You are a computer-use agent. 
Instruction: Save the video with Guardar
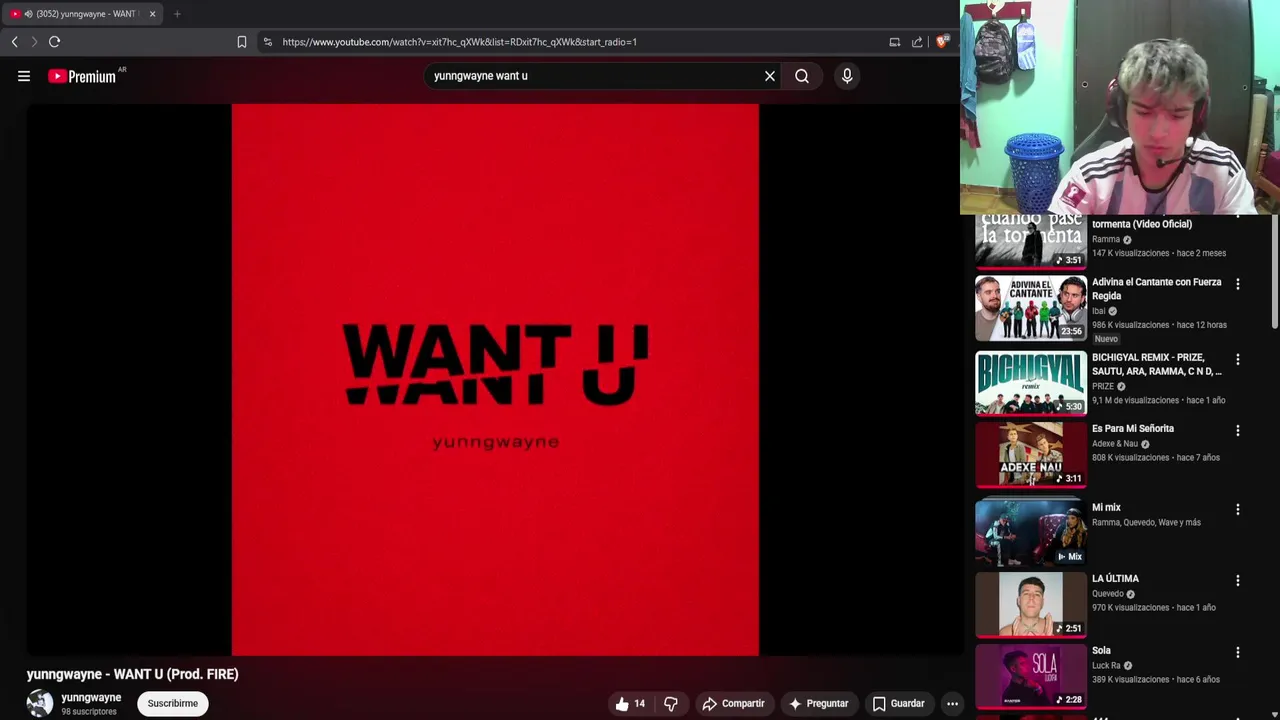click(899, 704)
